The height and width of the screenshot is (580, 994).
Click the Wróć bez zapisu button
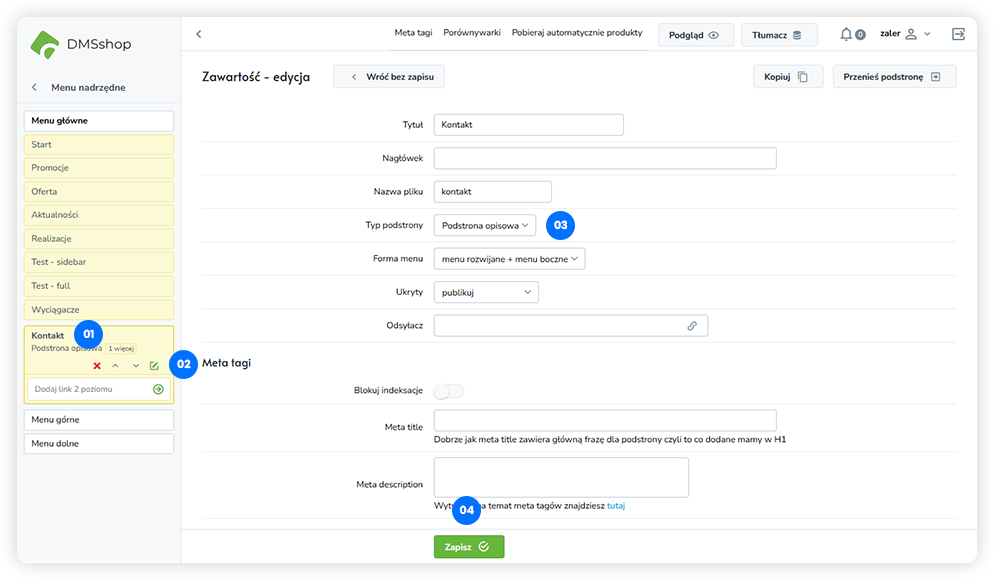tap(389, 77)
